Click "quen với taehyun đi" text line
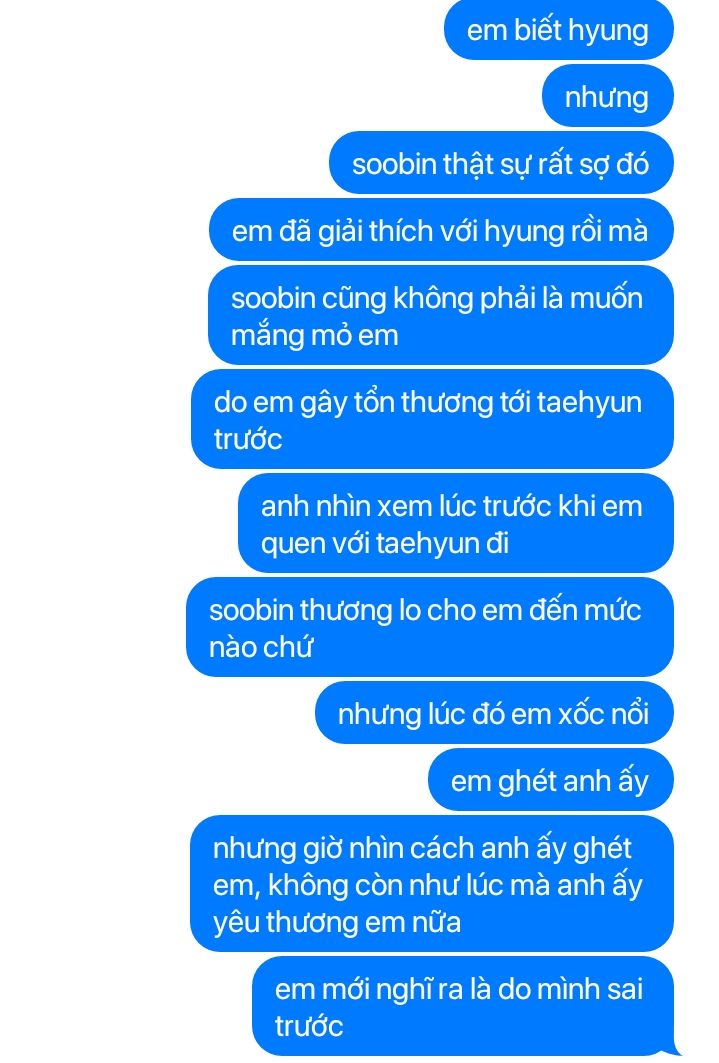 tap(385, 543)
